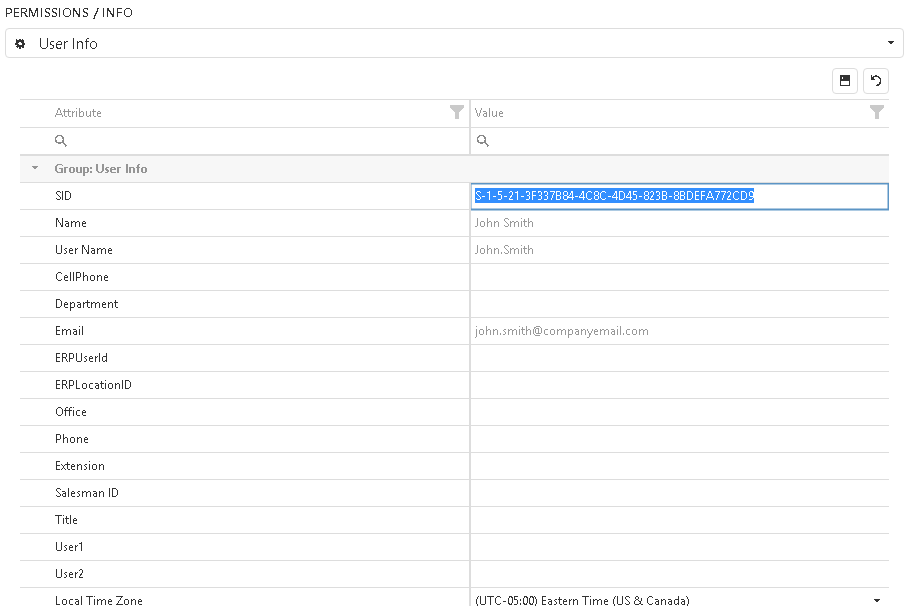Click the Title value cell

coord(679,520)
